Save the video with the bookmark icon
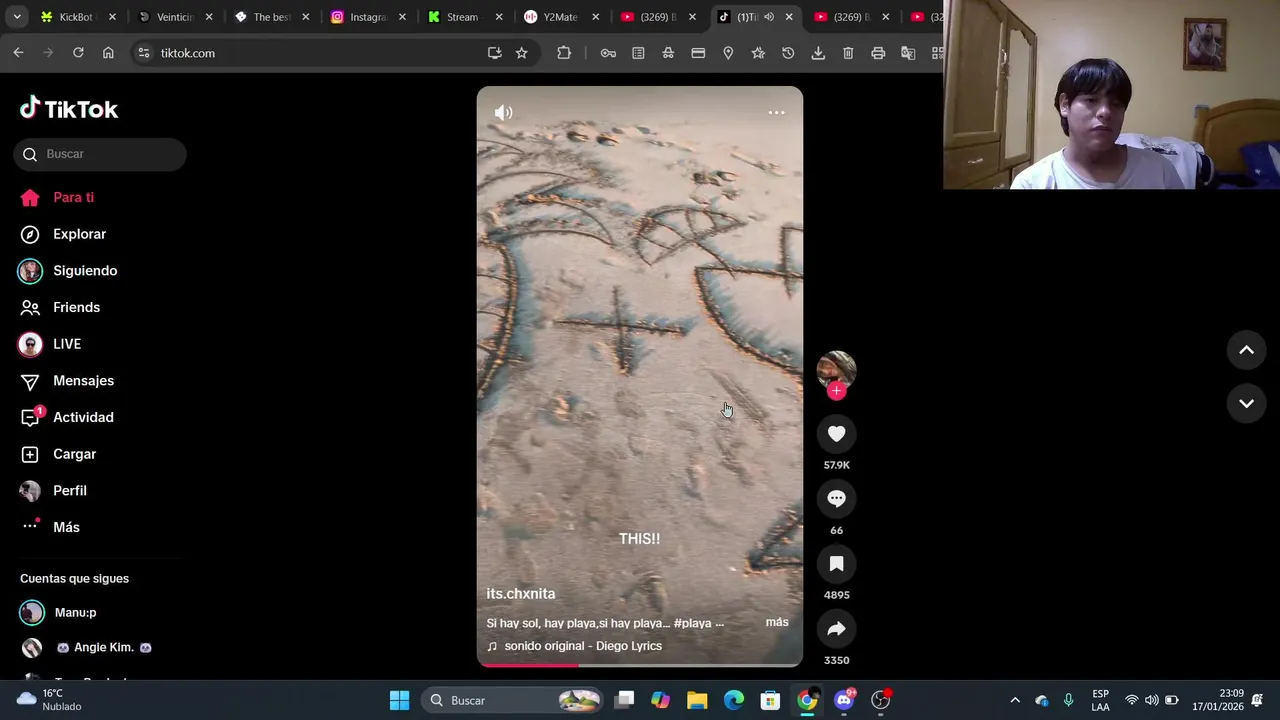The image size is (1280, 720). tap(837, 564)
